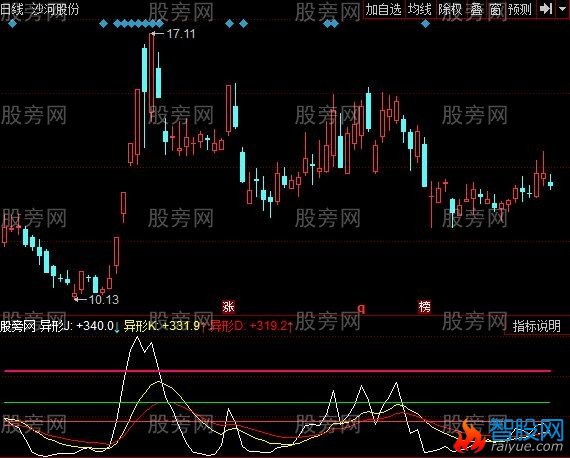The height and width of the screenshot is (458, 570).
Task: Click the 榜 info marker
Action: 425,306
